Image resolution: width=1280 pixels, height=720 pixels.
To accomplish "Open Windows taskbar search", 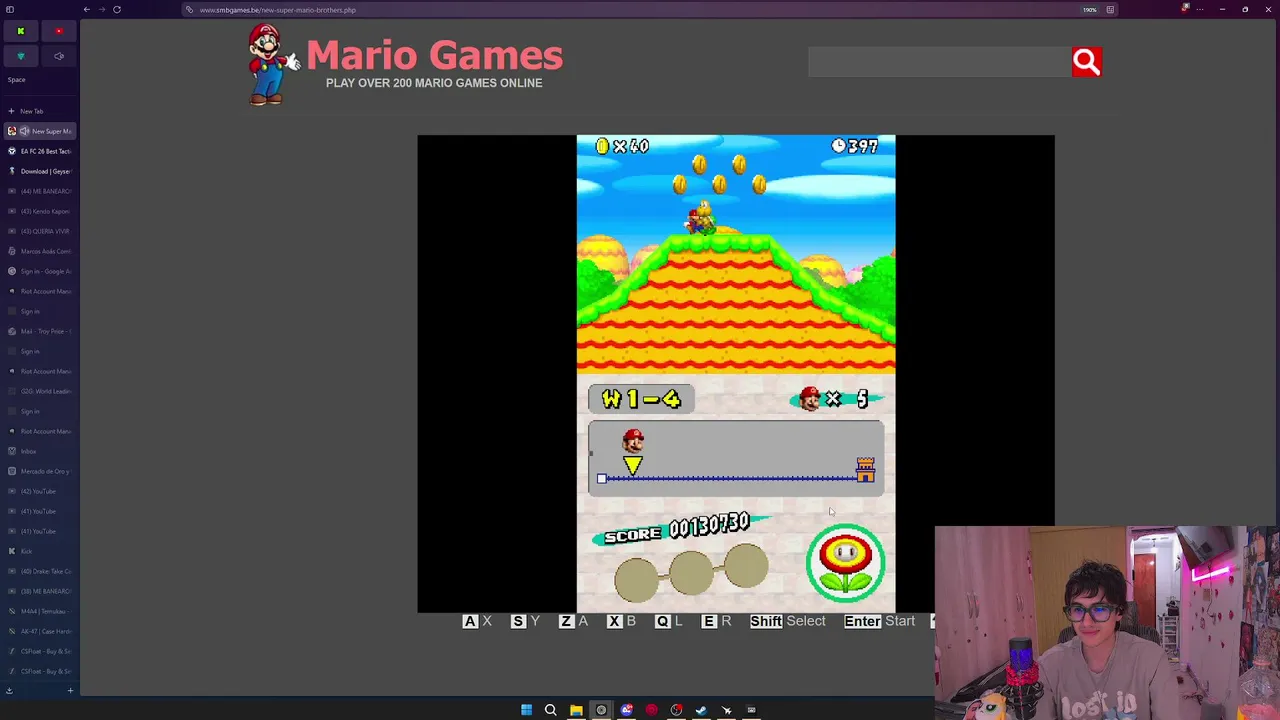I will (x=551, y=710).
